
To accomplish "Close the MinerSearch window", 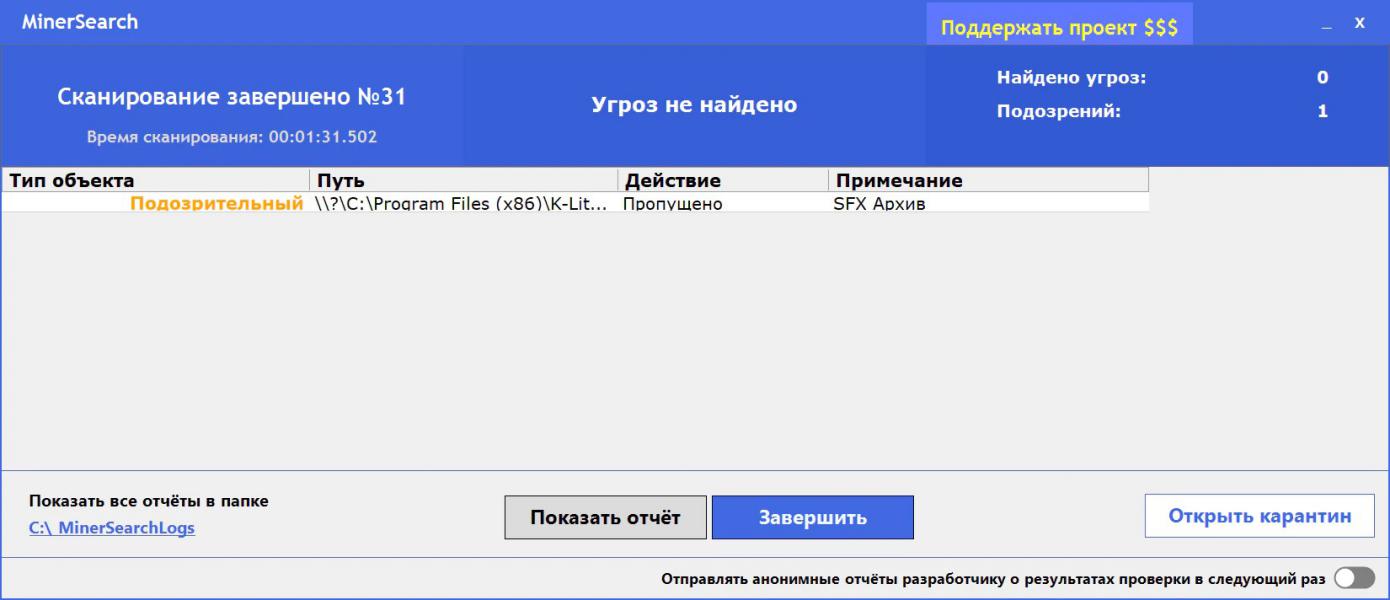I will coord(1360,23).
